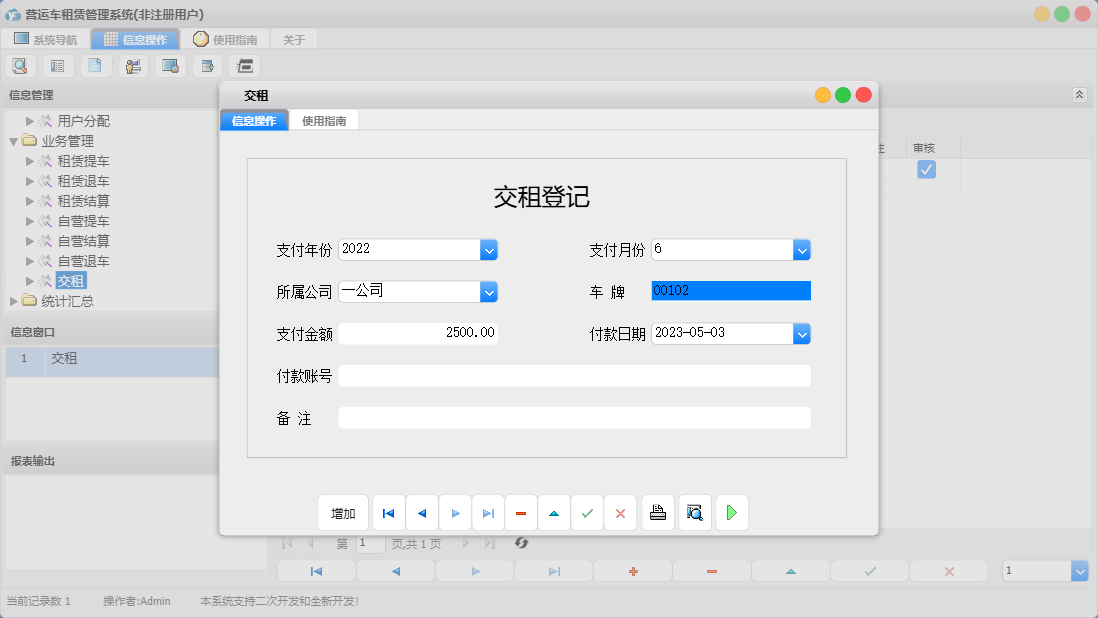The image size is (1098, 618).
Task: Open the document icon on main toolbar
Action: (x=95, y=66)
